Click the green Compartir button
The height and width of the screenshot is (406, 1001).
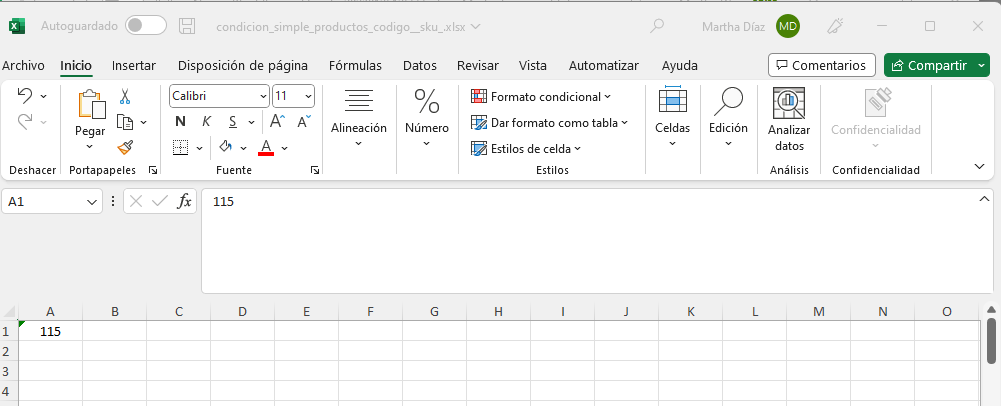tap(929, 65)
